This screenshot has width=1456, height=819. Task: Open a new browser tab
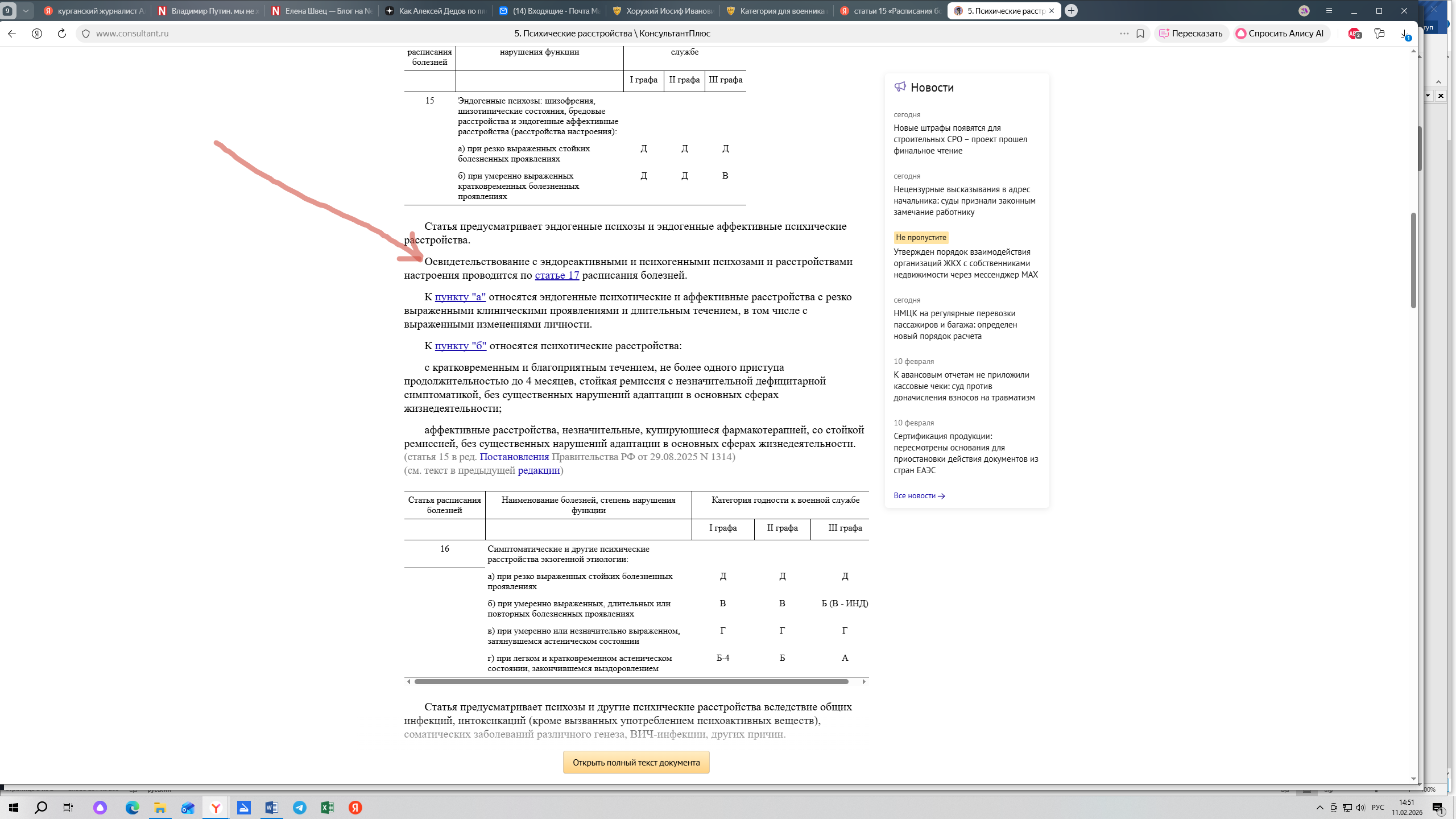(x=1071, y=11)
